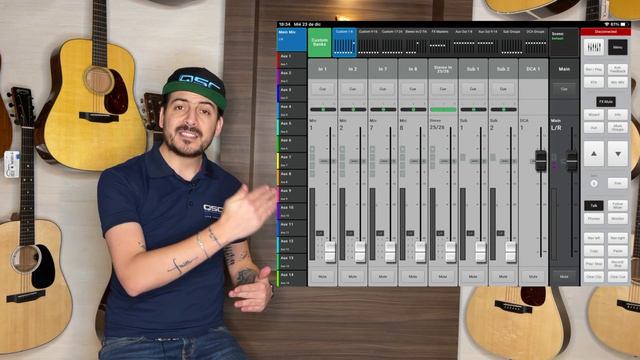The width and height of the screenshot is (640, 360).
Task: Tap the up arrow navigation button
Action: pyautogui.click(x=593, y=153)
